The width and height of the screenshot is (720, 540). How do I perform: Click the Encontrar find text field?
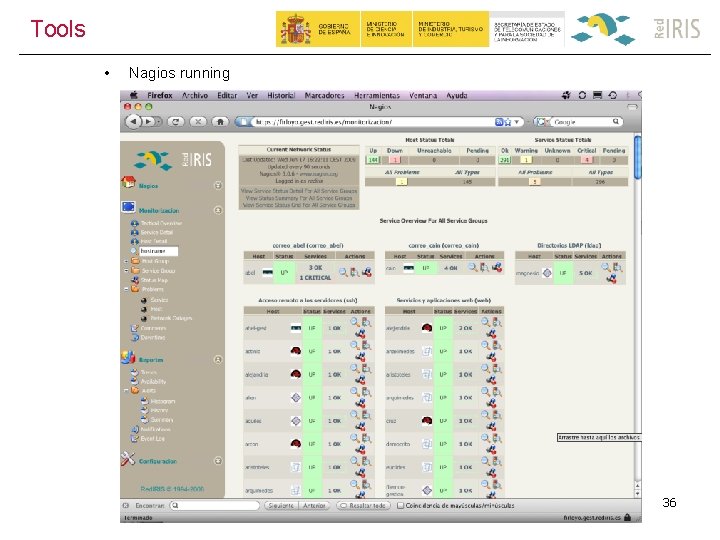(214, 505)
